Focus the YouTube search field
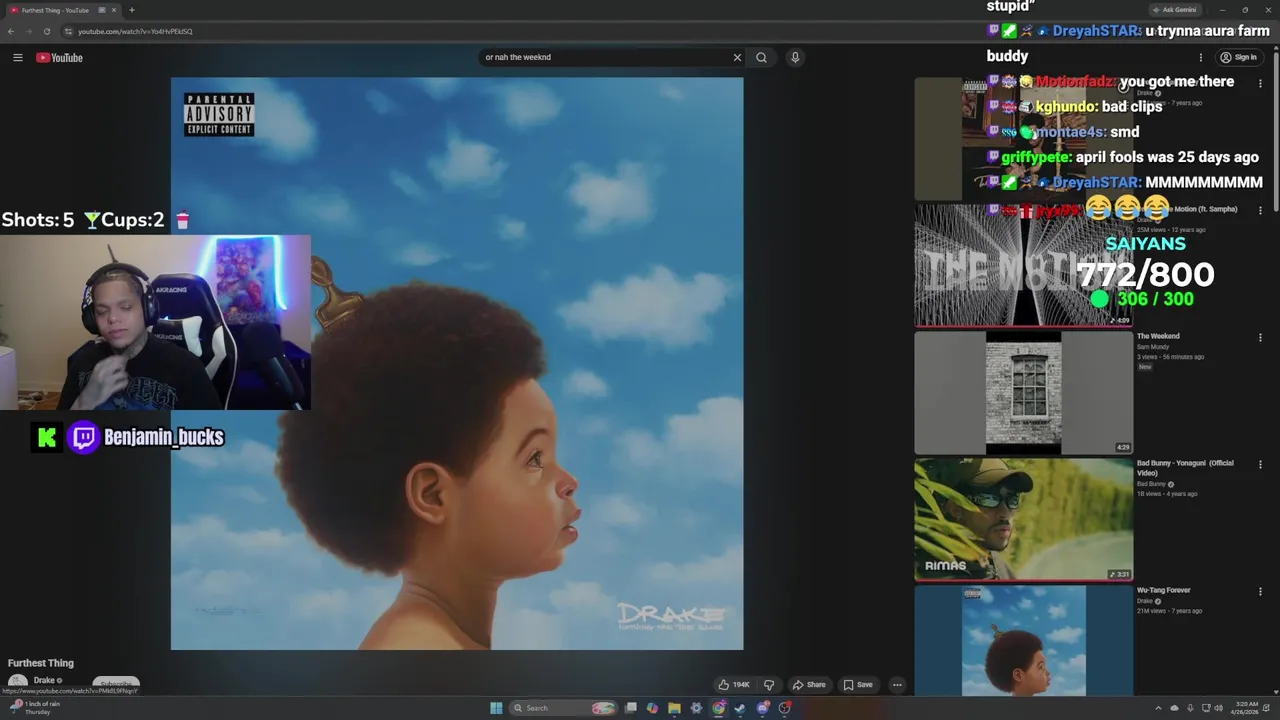 point(605,57)
